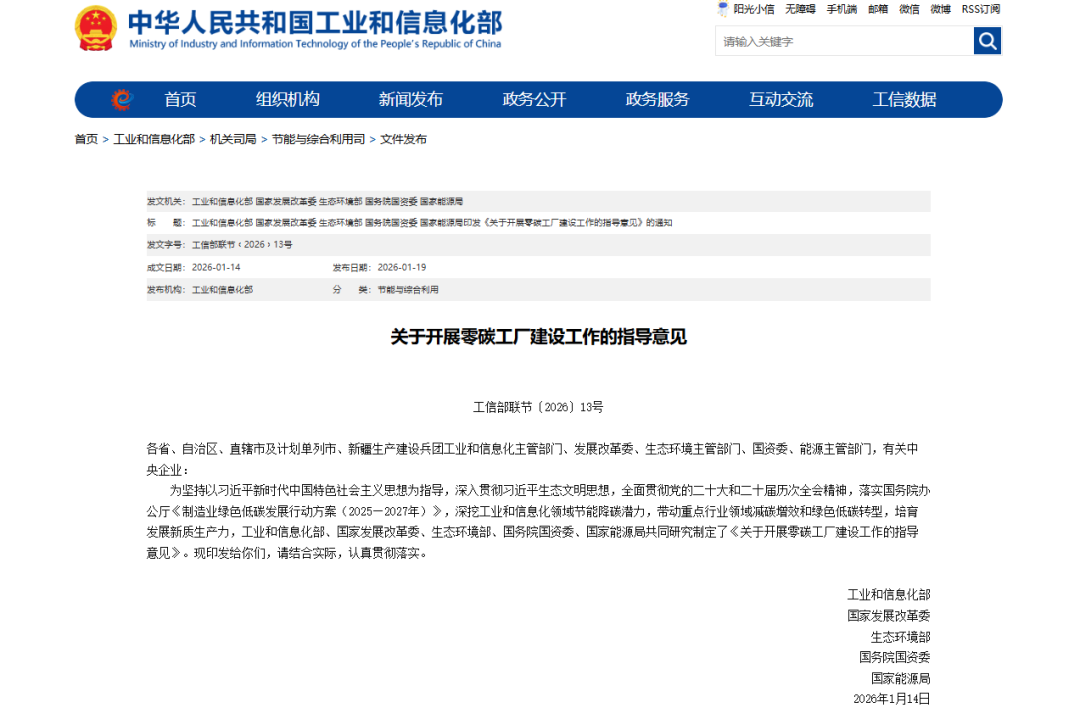This screenshot has height=708, width=1080.
Task: Enable 无障碍 accessibility mode
Action: click(799, 9)
